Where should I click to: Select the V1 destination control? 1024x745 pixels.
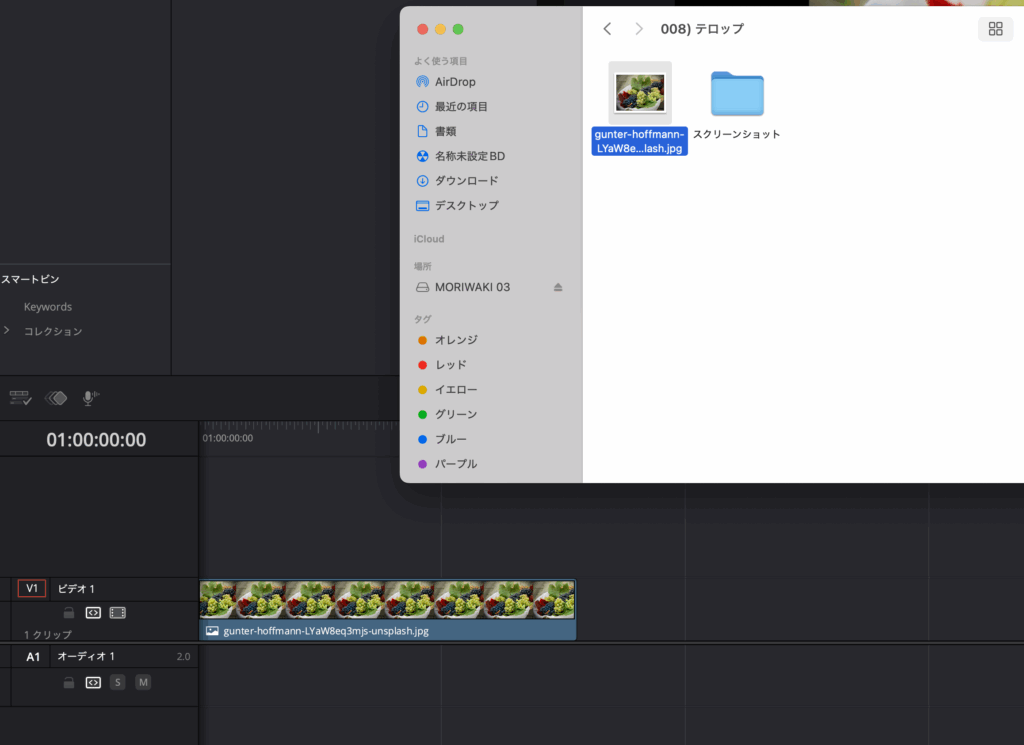tap(31, 589)
